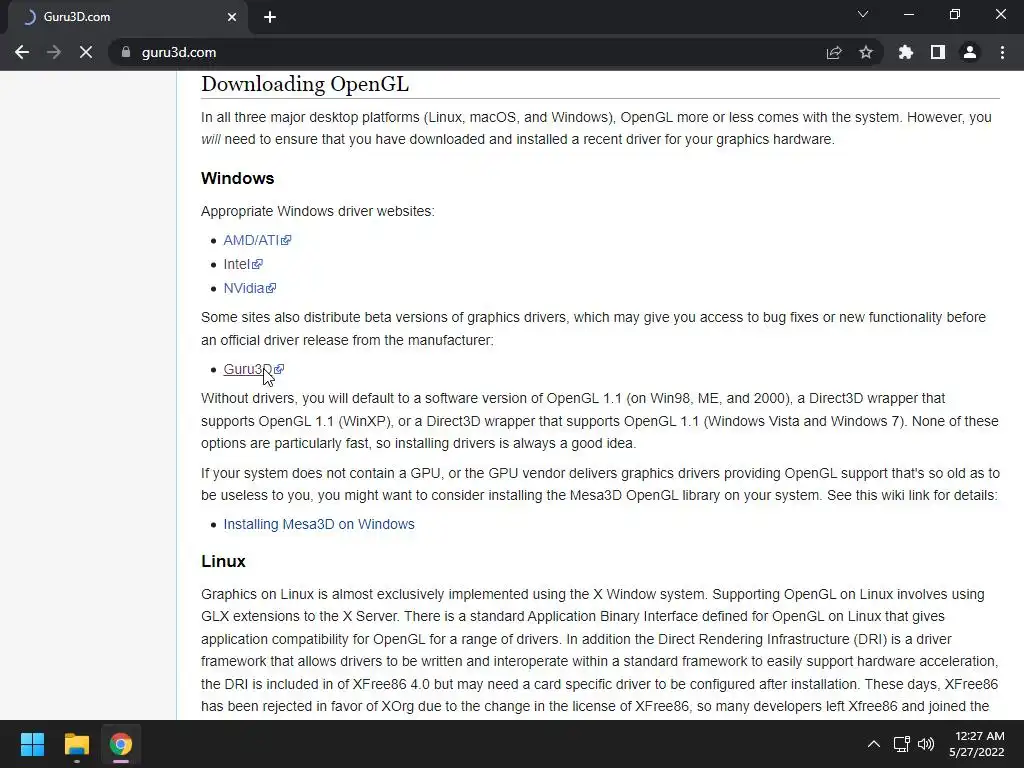This screenshot has width=1024, height=768.
Task: Open the volume speaker icon
Action: [926, 744]
